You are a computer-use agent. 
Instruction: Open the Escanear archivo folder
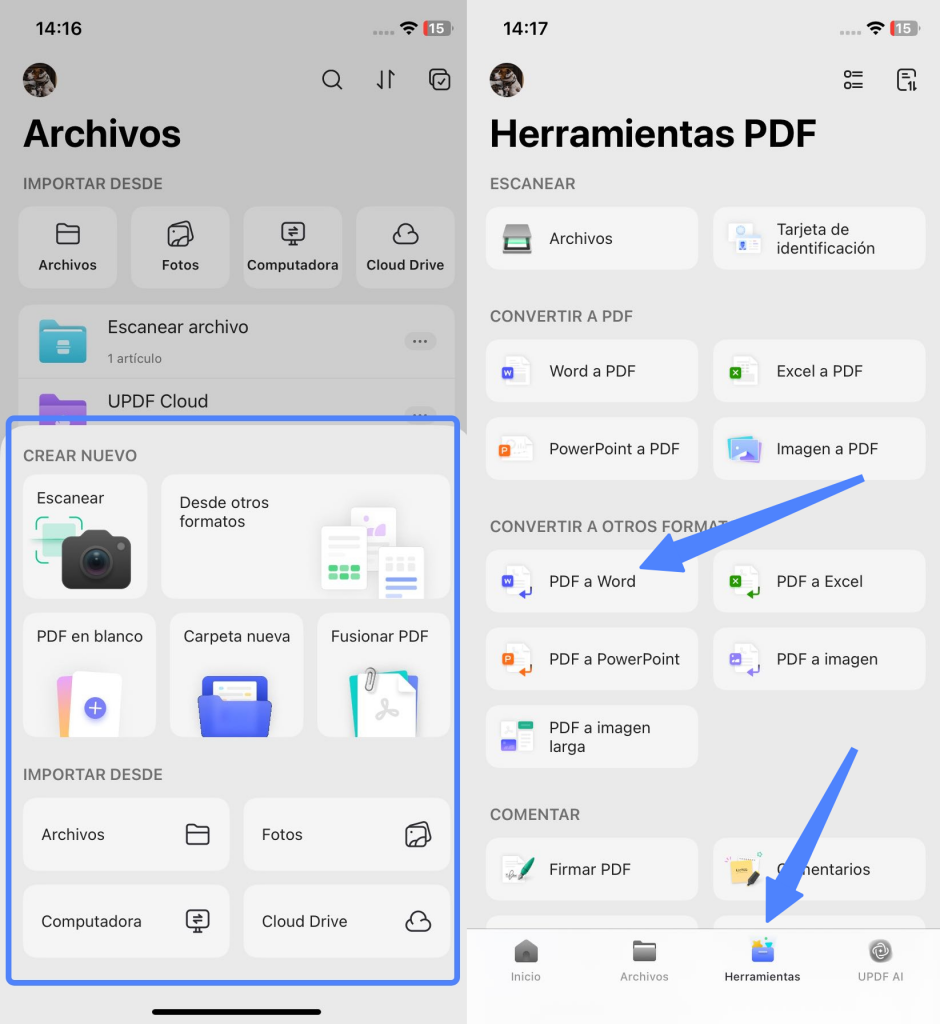coord(236,342)
